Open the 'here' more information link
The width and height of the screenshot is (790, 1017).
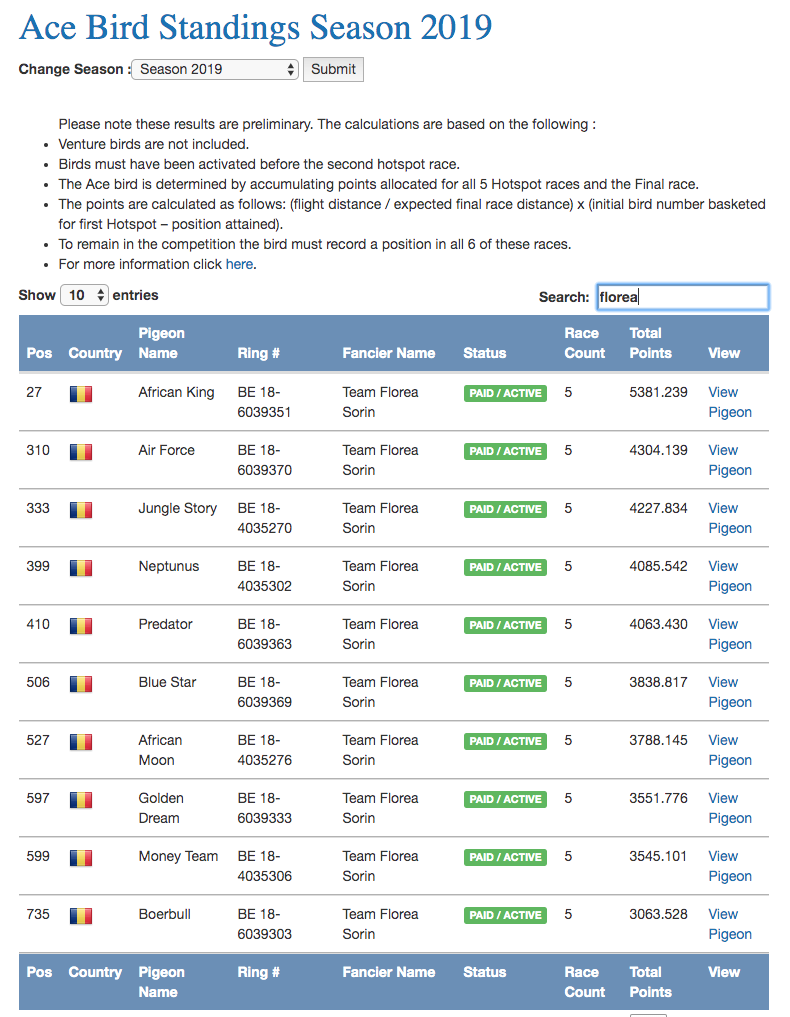(239, 264)
